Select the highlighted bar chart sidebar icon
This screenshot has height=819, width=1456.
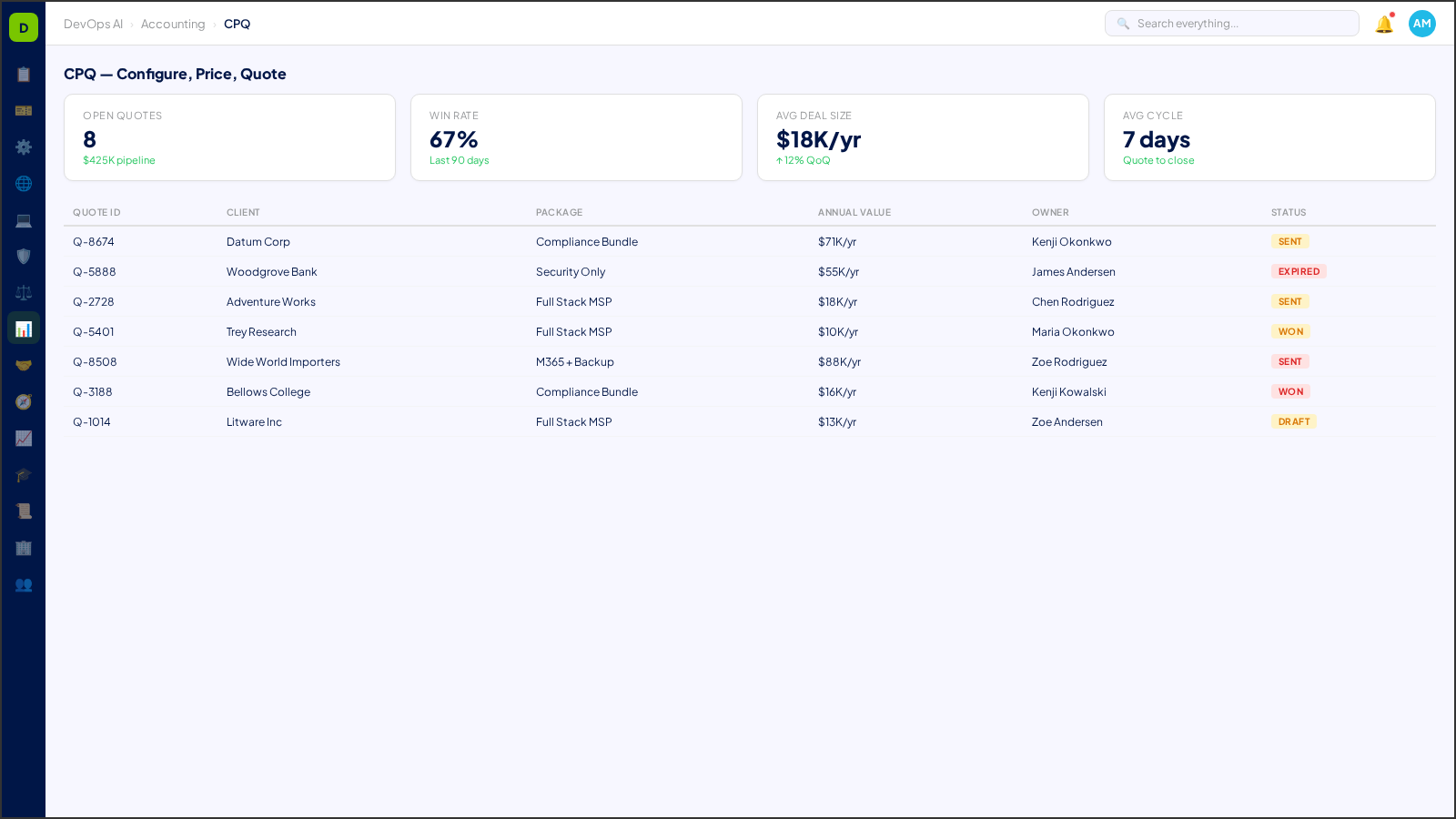pyautogui.click(x=24, y=328)
